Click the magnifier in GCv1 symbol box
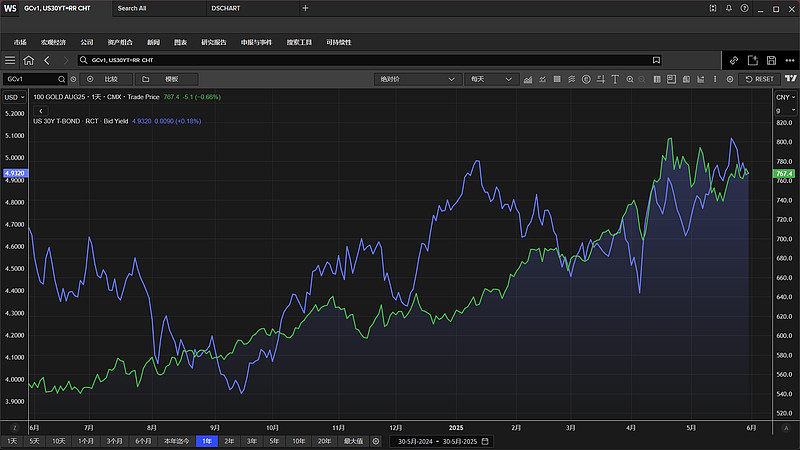This screenshot has width=800, height=450. [61, 79]
